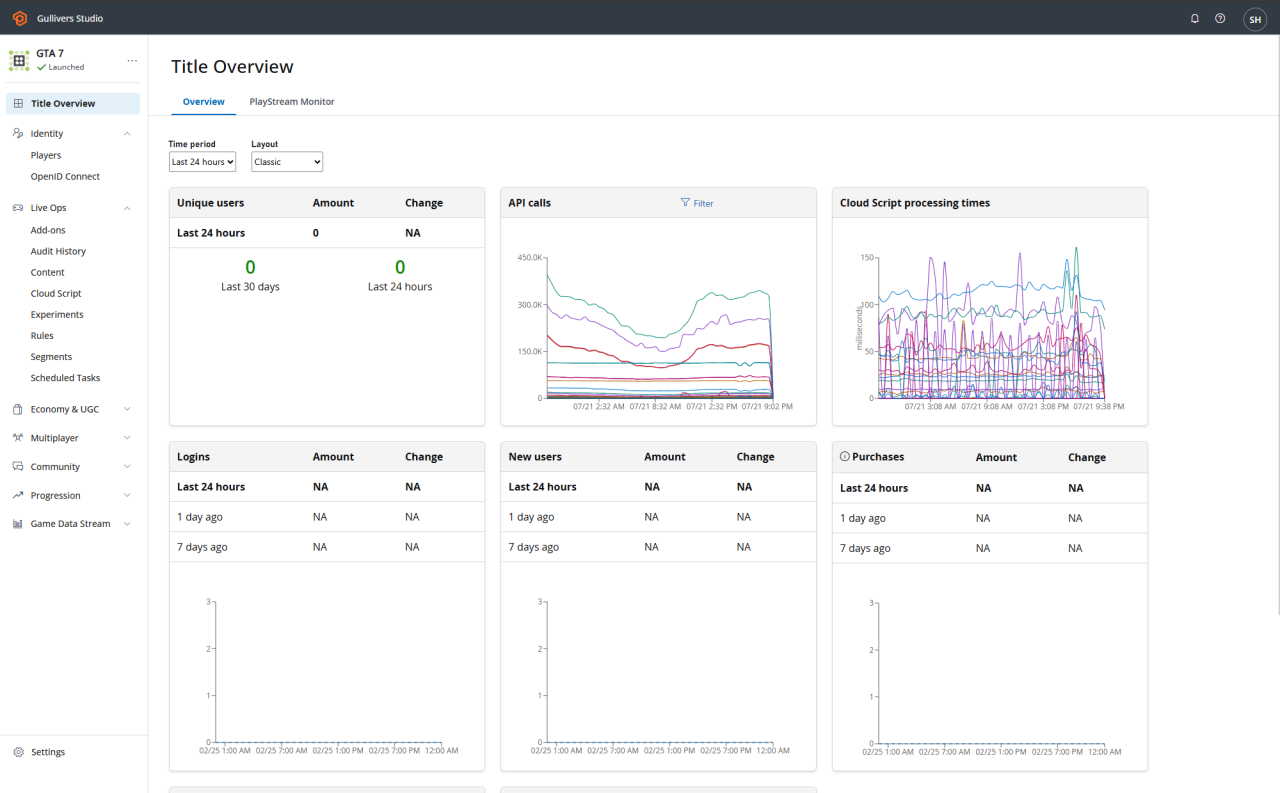Switch to the PlayStream Monitor tab

tap(292, 101)
